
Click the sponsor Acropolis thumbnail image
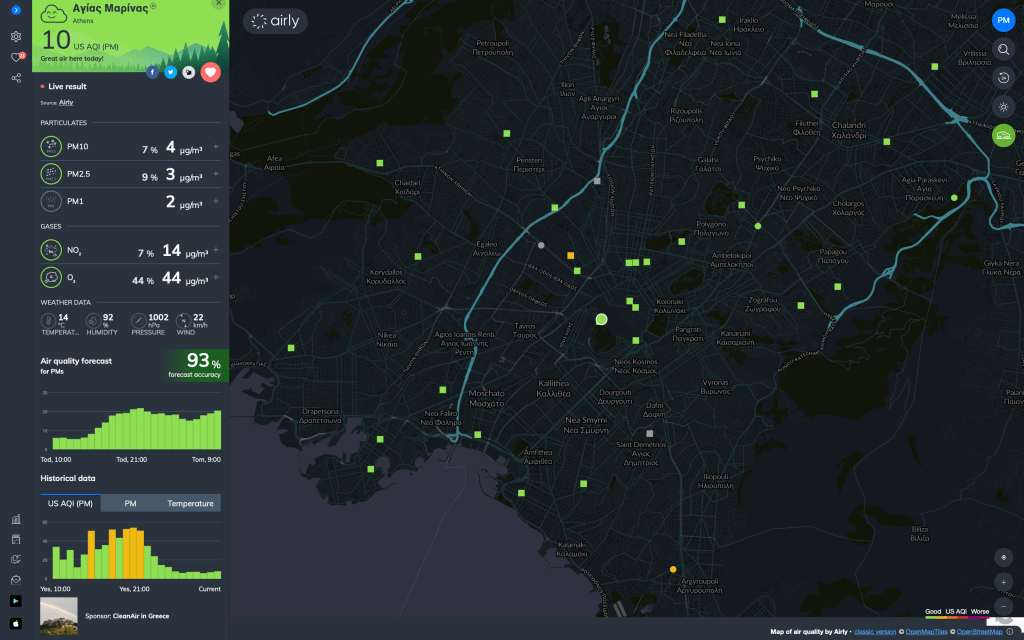pos(58,616)
